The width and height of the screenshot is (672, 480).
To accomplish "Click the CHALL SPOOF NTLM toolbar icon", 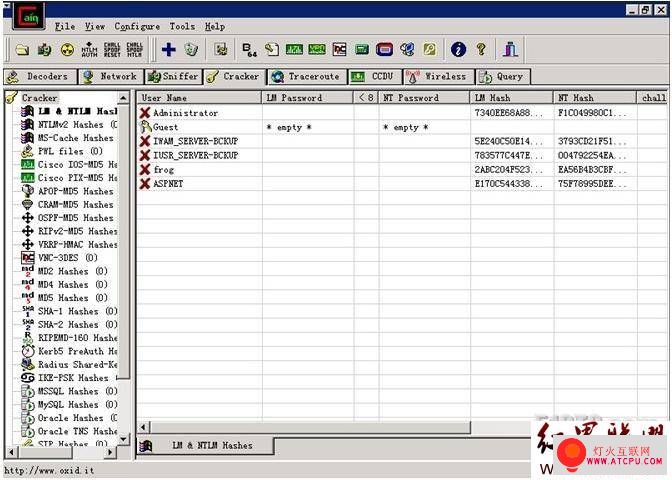I will (134, 50).
